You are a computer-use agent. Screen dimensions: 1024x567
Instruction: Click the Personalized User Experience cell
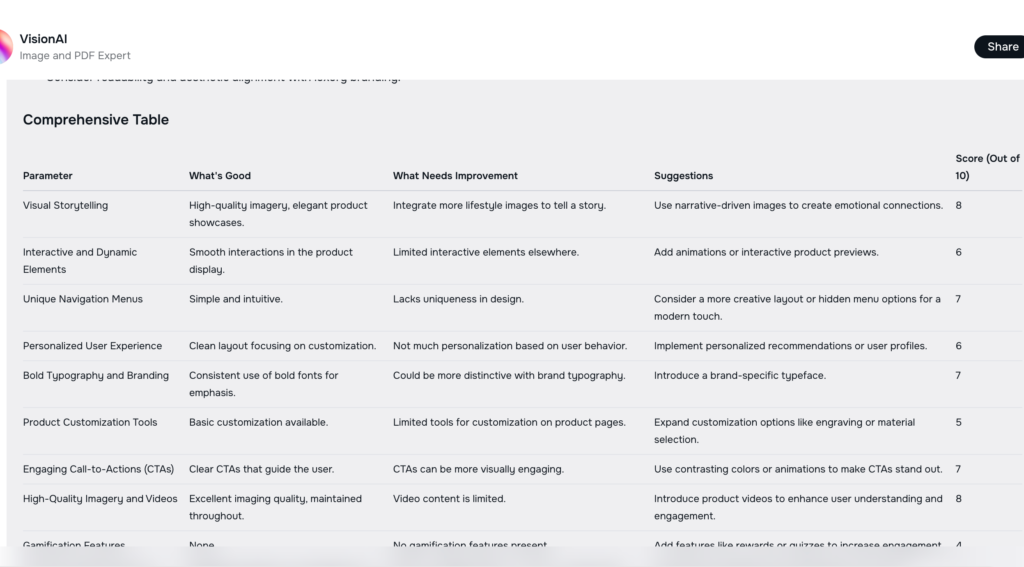pos(92,346)
